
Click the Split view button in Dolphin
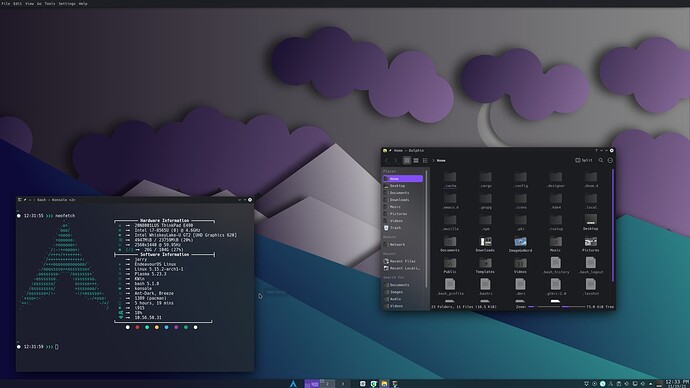click(x=584, y=161)
